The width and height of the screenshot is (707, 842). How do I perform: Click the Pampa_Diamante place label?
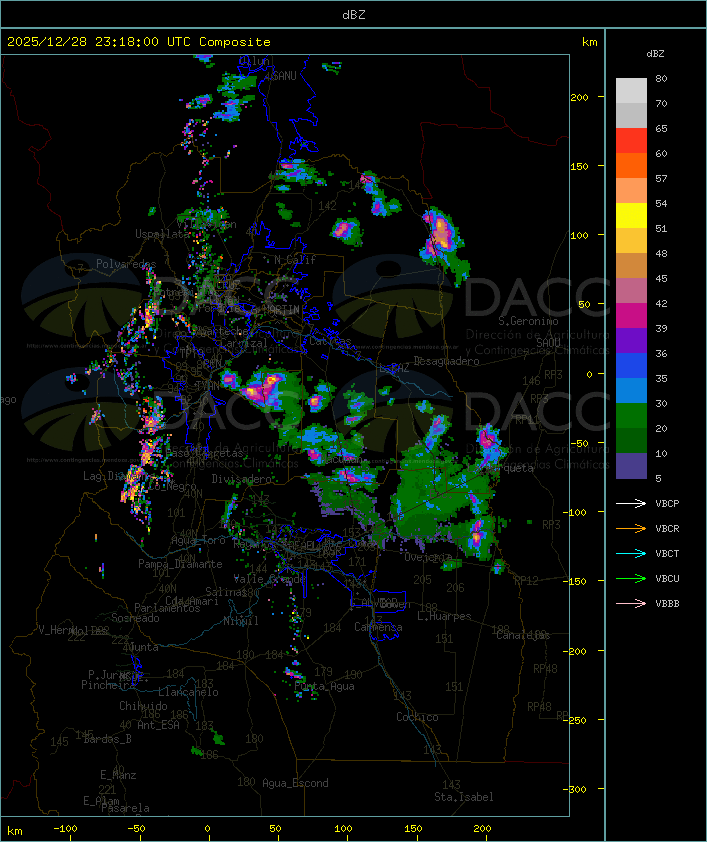pos(180,564)
